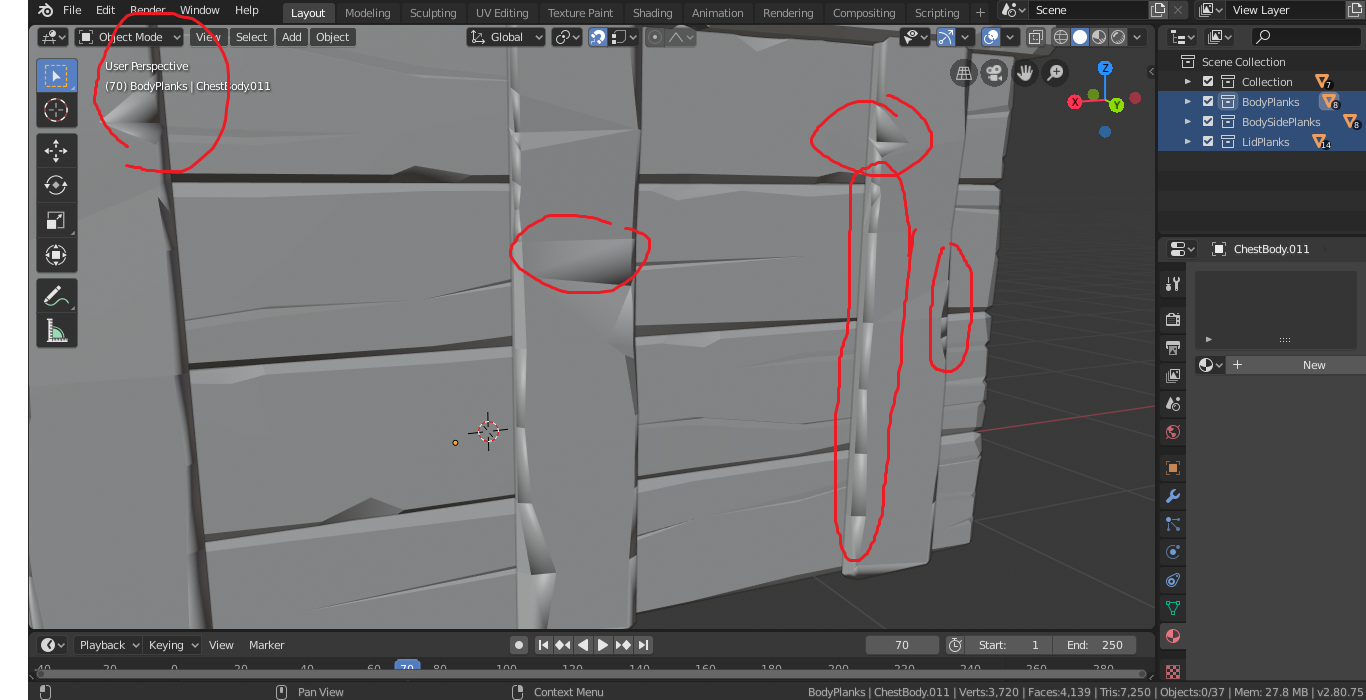Switch to the Sculpting workspace tab

(x=433, y=13)
